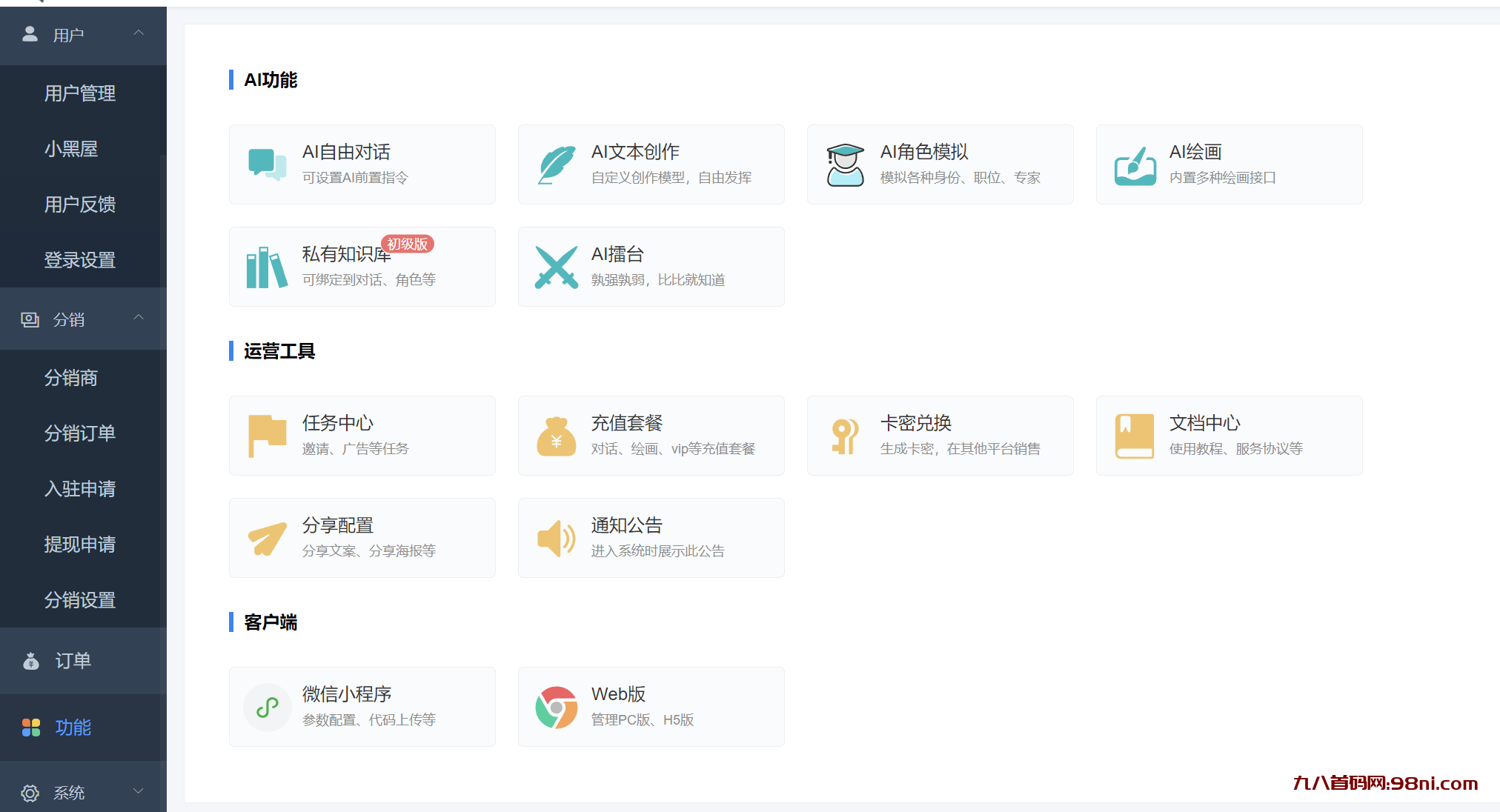Expand the 系统 sidebar menu group
This screenshot has height=812, width=1500.
pyautogui.click(x=139, y=791)
